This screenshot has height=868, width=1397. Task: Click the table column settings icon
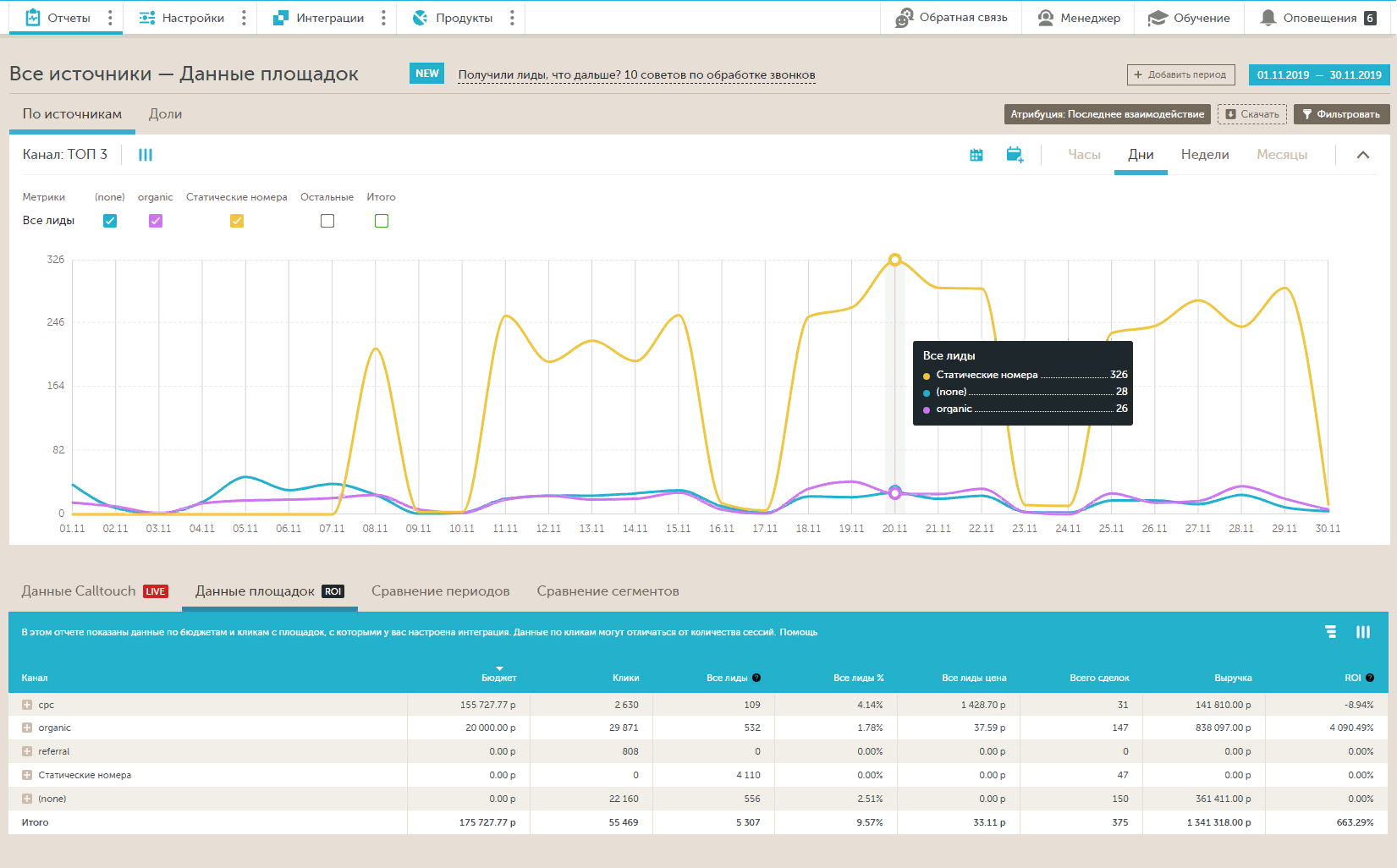pyautogui.click(x=1363, y=632)
